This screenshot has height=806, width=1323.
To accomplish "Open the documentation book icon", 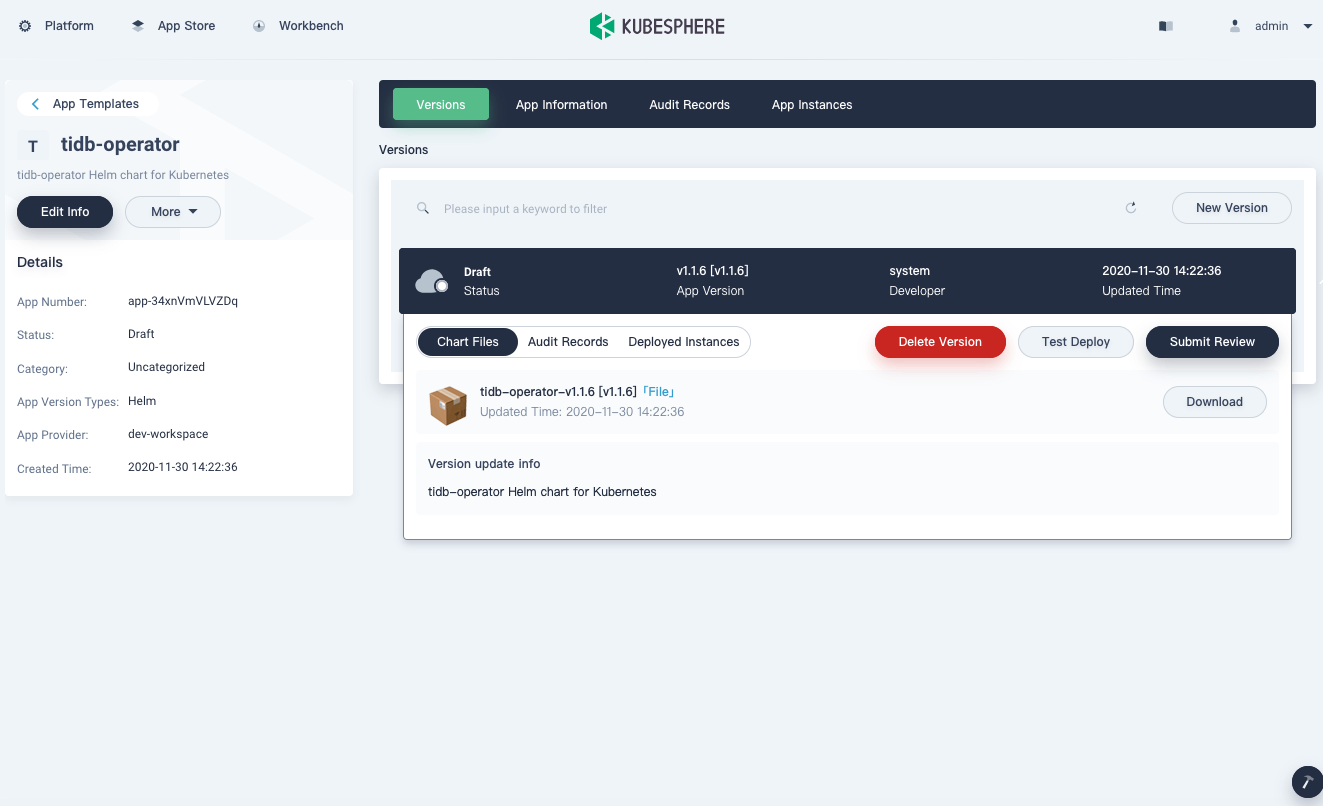I will pos(1165,26).
